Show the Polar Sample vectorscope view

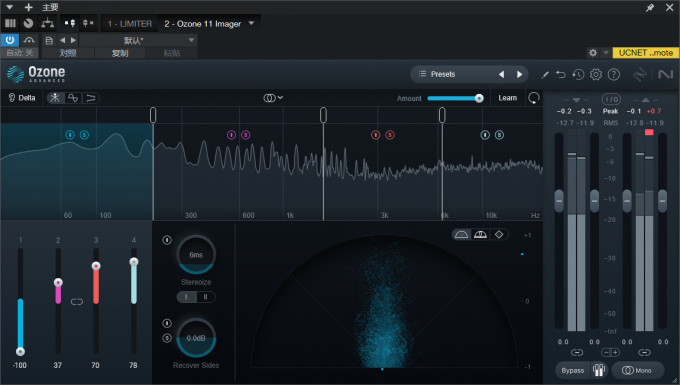pyautogui.click(x=461, y=235)
